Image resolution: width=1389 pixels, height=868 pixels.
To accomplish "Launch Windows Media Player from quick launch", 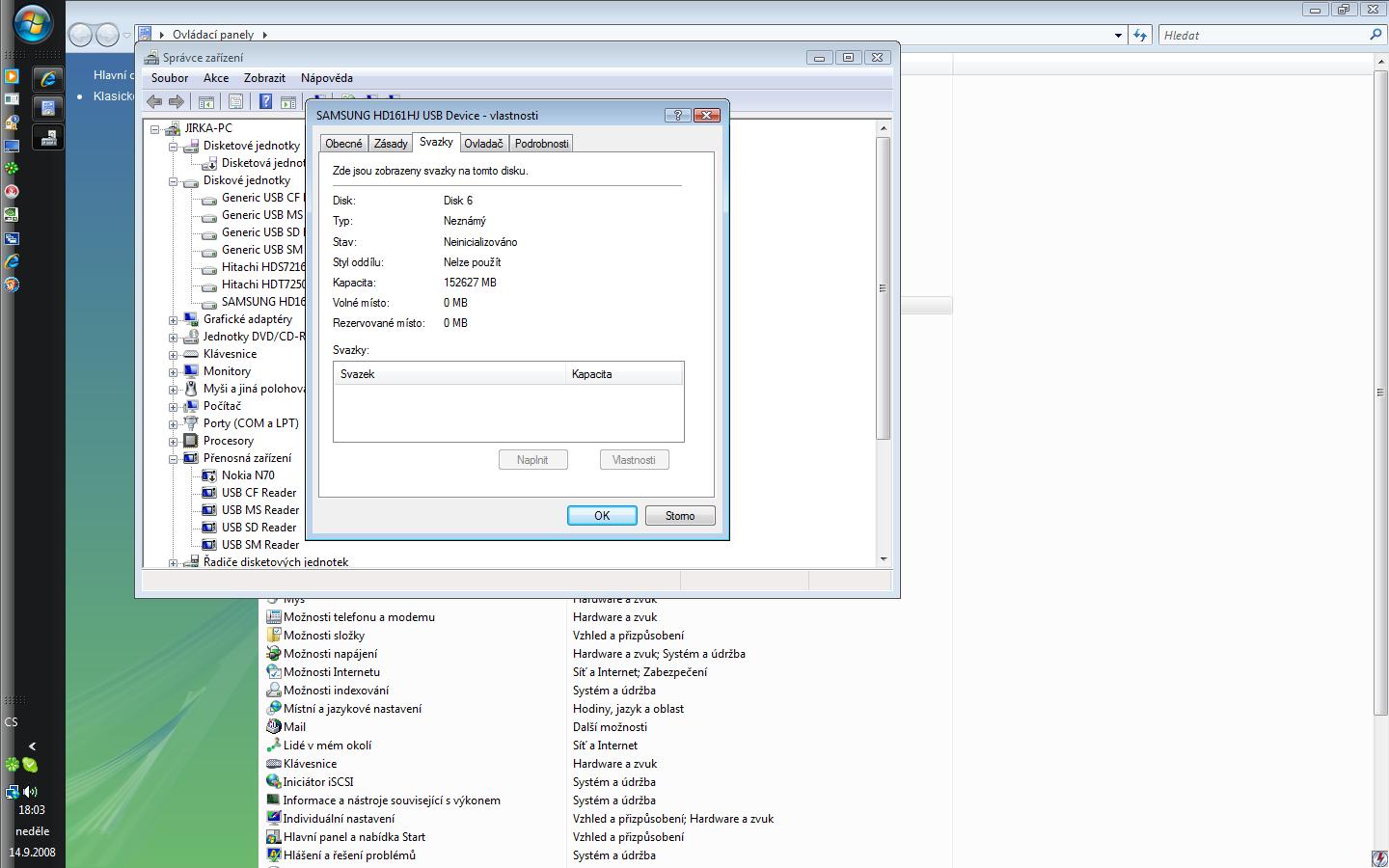I will click(12, 76).
